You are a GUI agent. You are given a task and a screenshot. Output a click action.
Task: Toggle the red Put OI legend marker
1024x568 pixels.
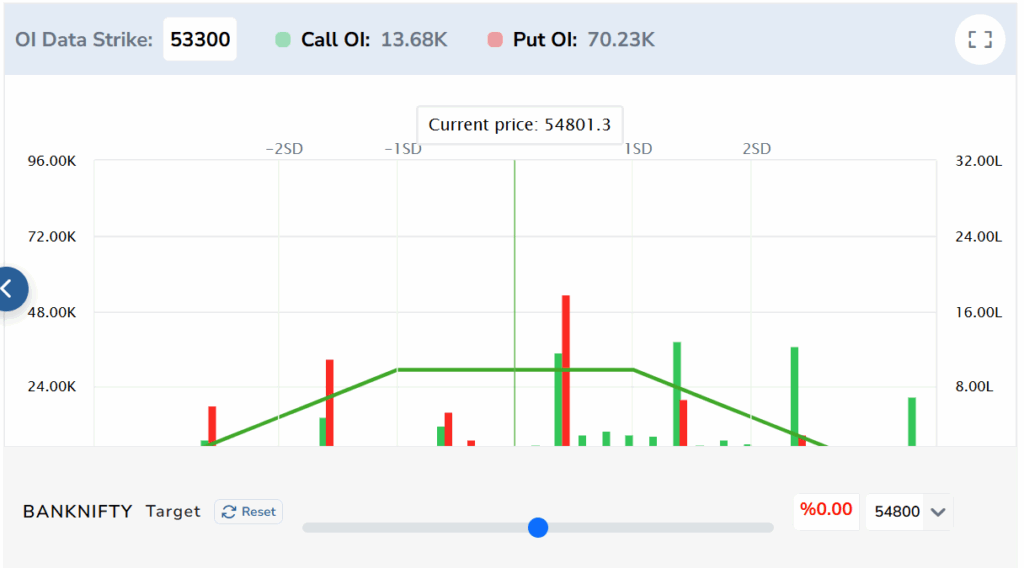point(495,40)
